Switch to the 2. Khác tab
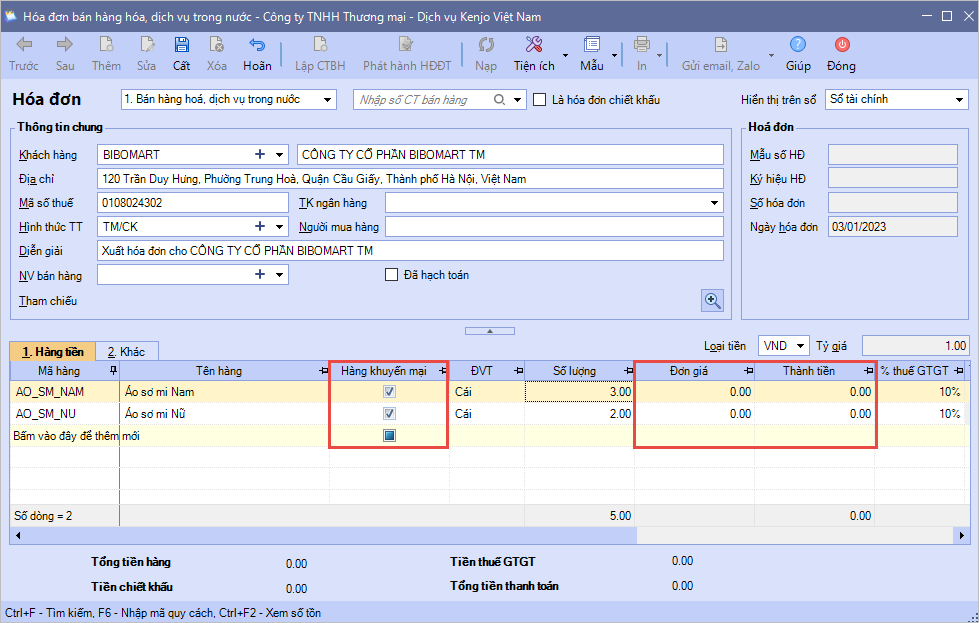Viewport: 979px width, 623px height. point(126,352)
